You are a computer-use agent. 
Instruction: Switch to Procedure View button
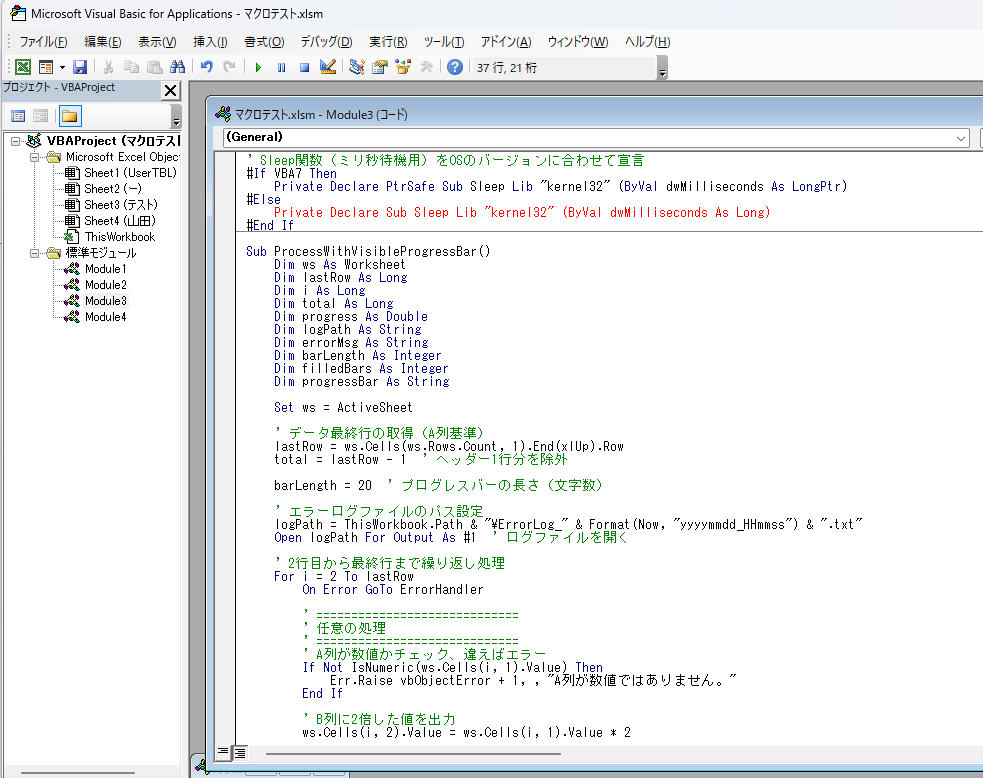click(x=223, y=751)
